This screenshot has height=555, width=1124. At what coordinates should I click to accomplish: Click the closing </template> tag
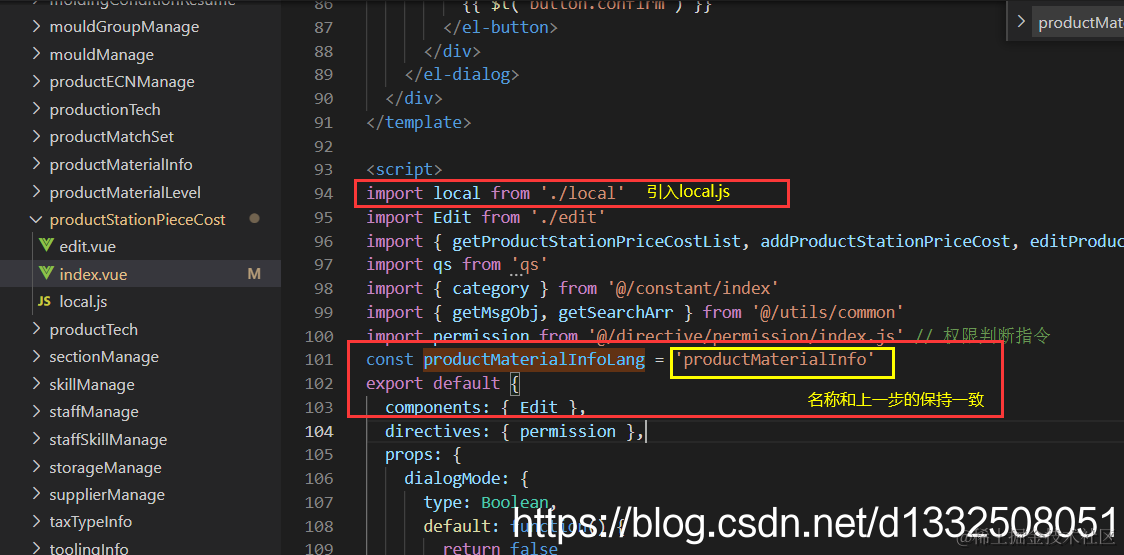(419, 122)
